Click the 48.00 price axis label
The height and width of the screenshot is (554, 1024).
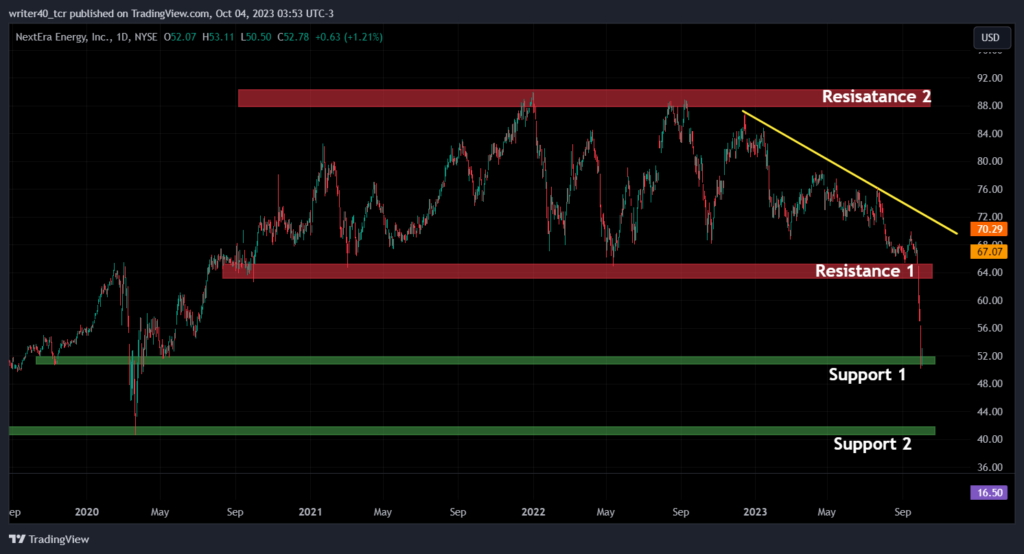coord(989,383)
